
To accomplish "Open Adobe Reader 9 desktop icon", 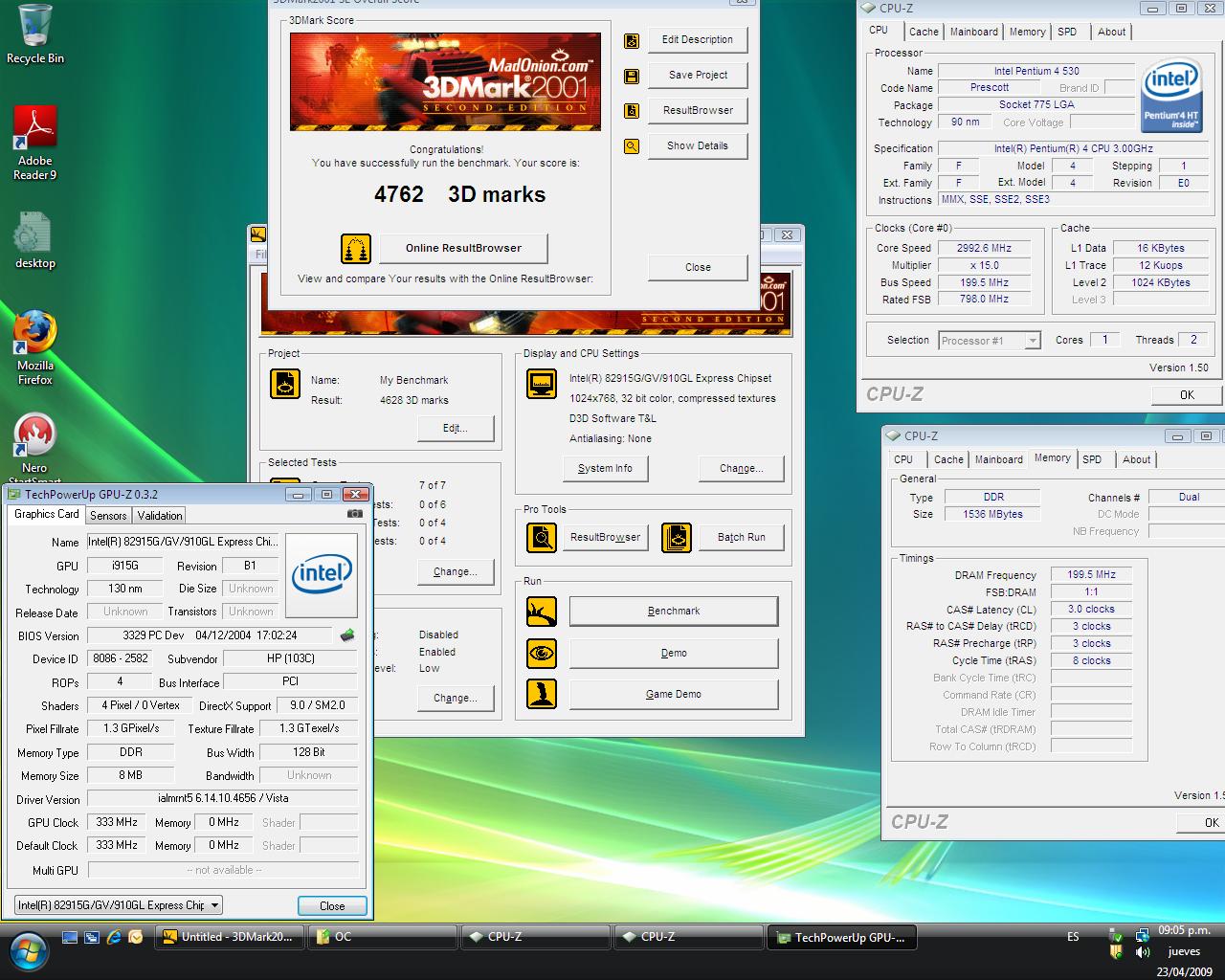I will pos(35,142).
